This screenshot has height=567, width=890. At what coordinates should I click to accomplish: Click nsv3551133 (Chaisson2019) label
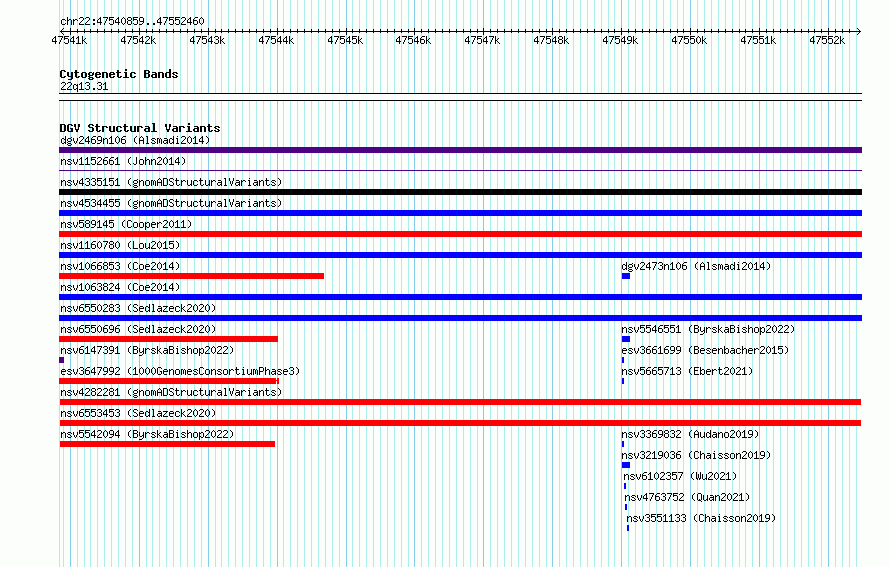(x=701, y=518)
